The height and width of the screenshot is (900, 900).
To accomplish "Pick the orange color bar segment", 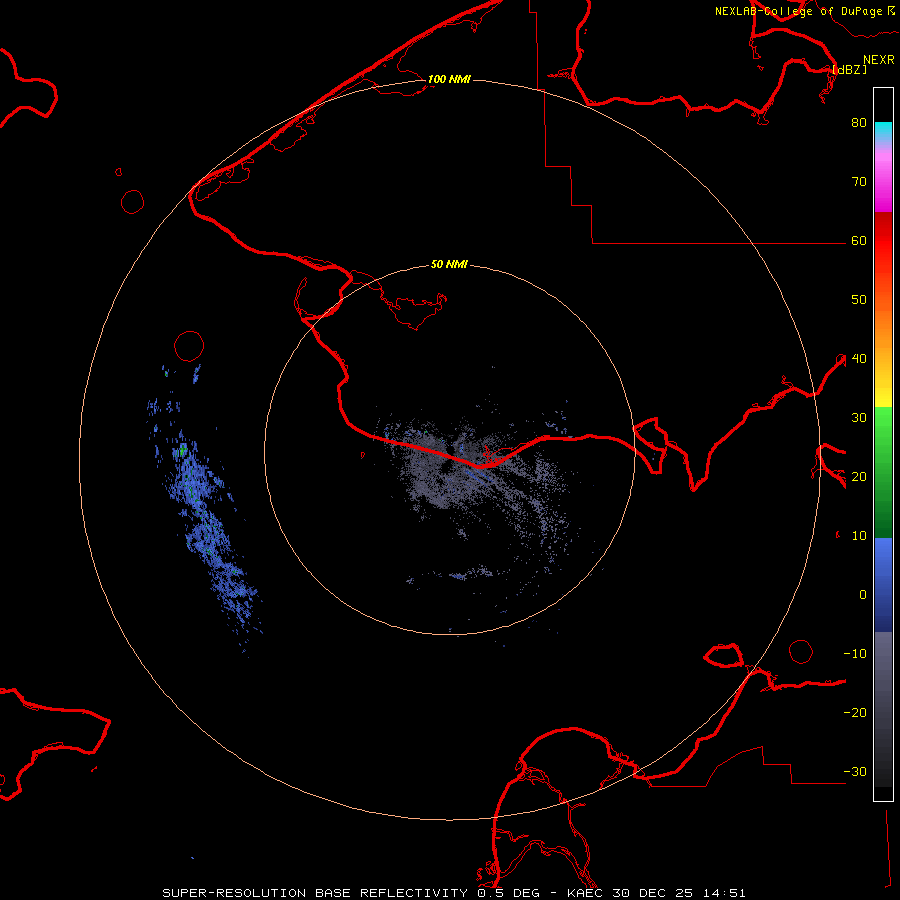I will [x=883, y=327].
